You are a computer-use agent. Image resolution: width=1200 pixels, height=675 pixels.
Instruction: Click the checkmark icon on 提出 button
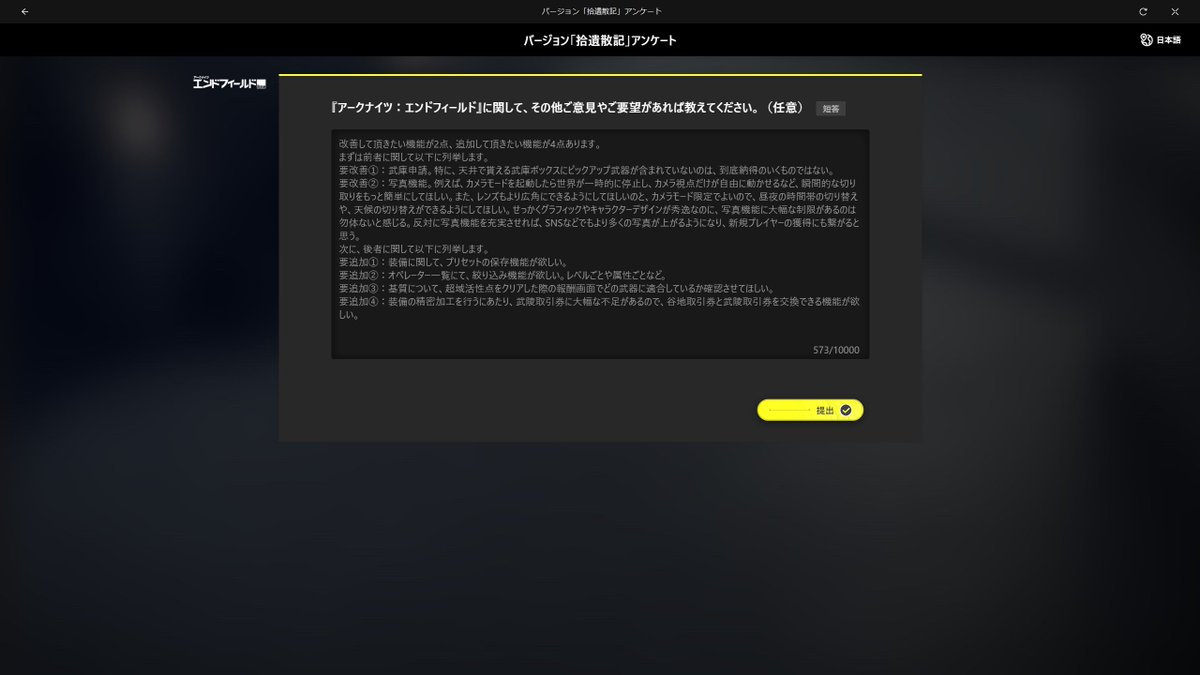coord(846,410)
